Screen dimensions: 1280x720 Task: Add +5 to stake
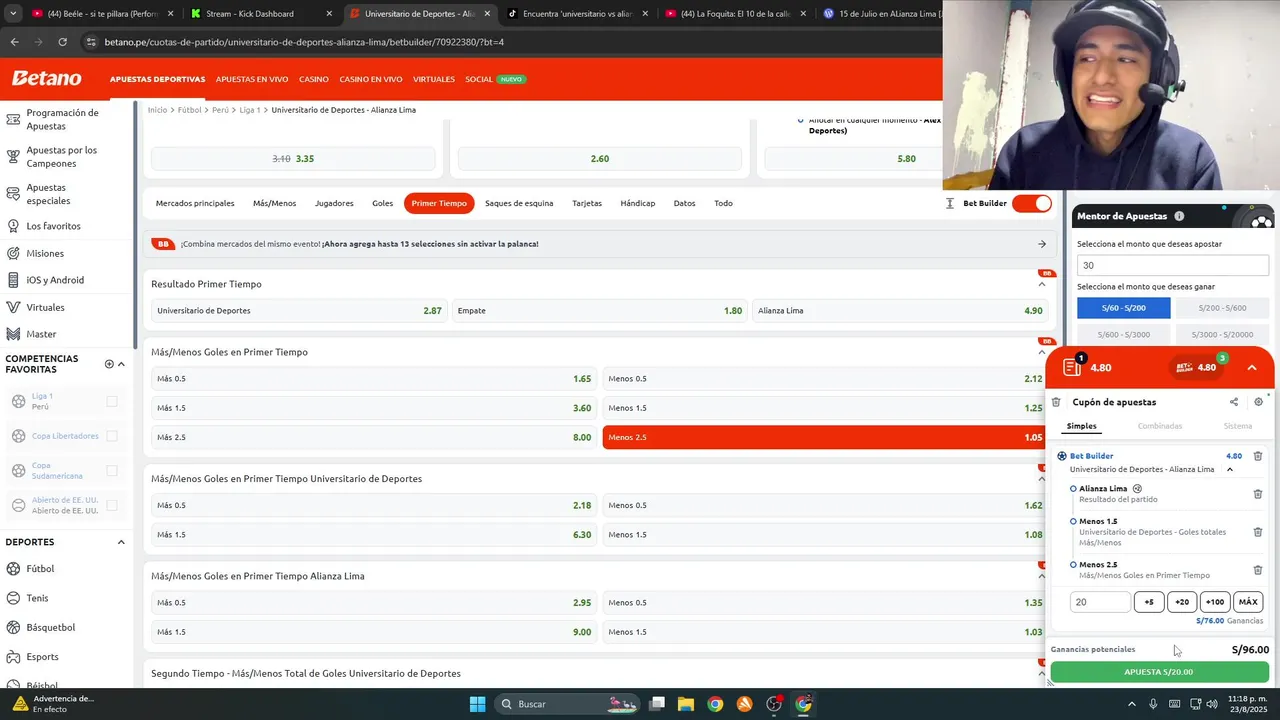[1149, 602]
